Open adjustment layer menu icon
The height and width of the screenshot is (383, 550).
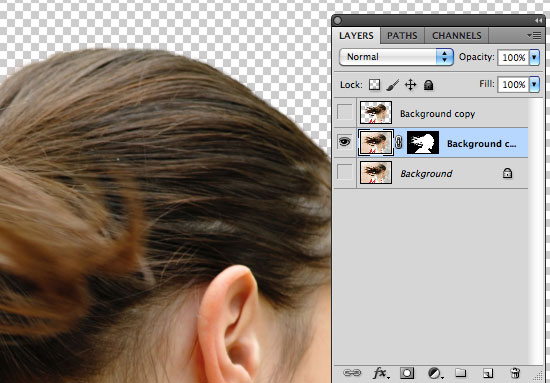click(435, 373)
